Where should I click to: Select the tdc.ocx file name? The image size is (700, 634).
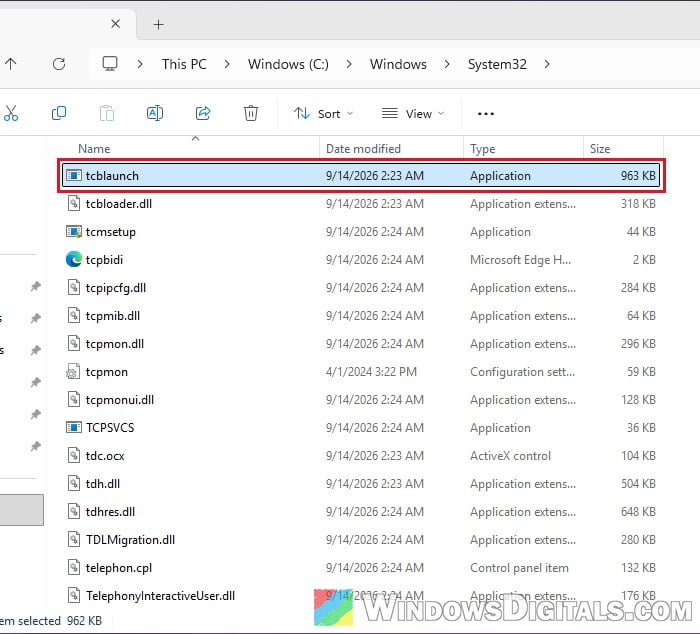coord(105,456)
